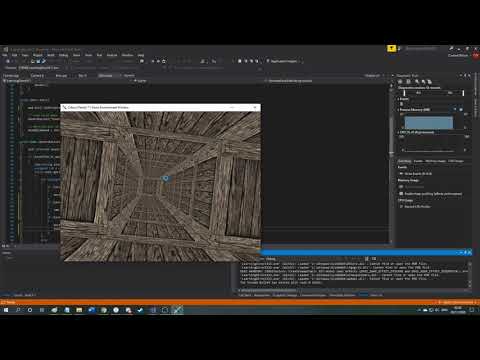
Task: Open the View menu
Action: (25, 55)
